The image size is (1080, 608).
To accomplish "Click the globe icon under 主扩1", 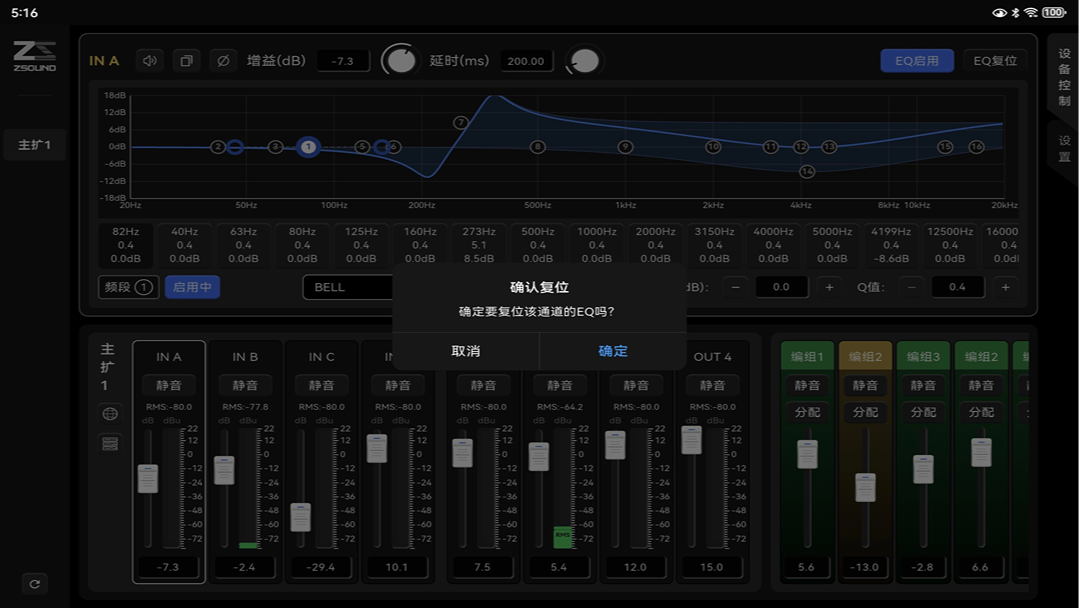I will pos(110,413).
